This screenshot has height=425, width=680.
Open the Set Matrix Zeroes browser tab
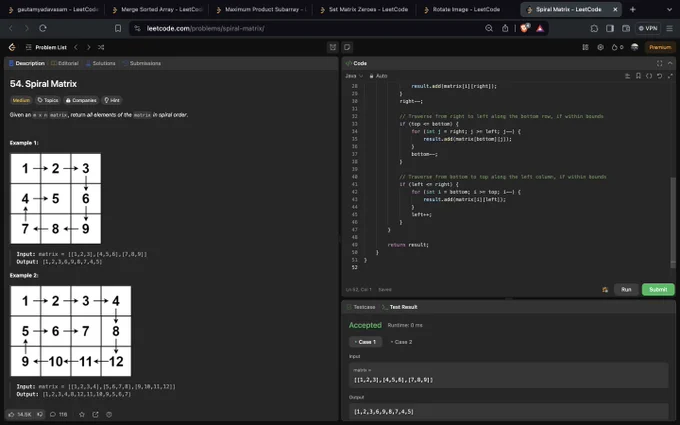pos(364,9)
